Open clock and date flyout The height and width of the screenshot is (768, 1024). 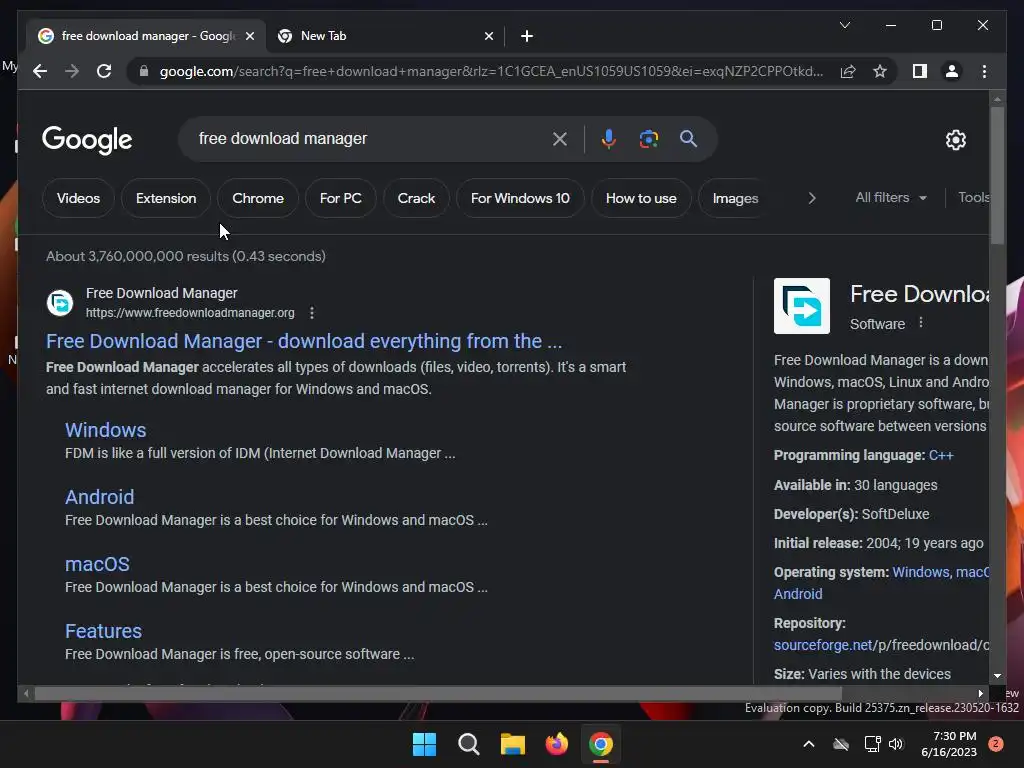949,744
